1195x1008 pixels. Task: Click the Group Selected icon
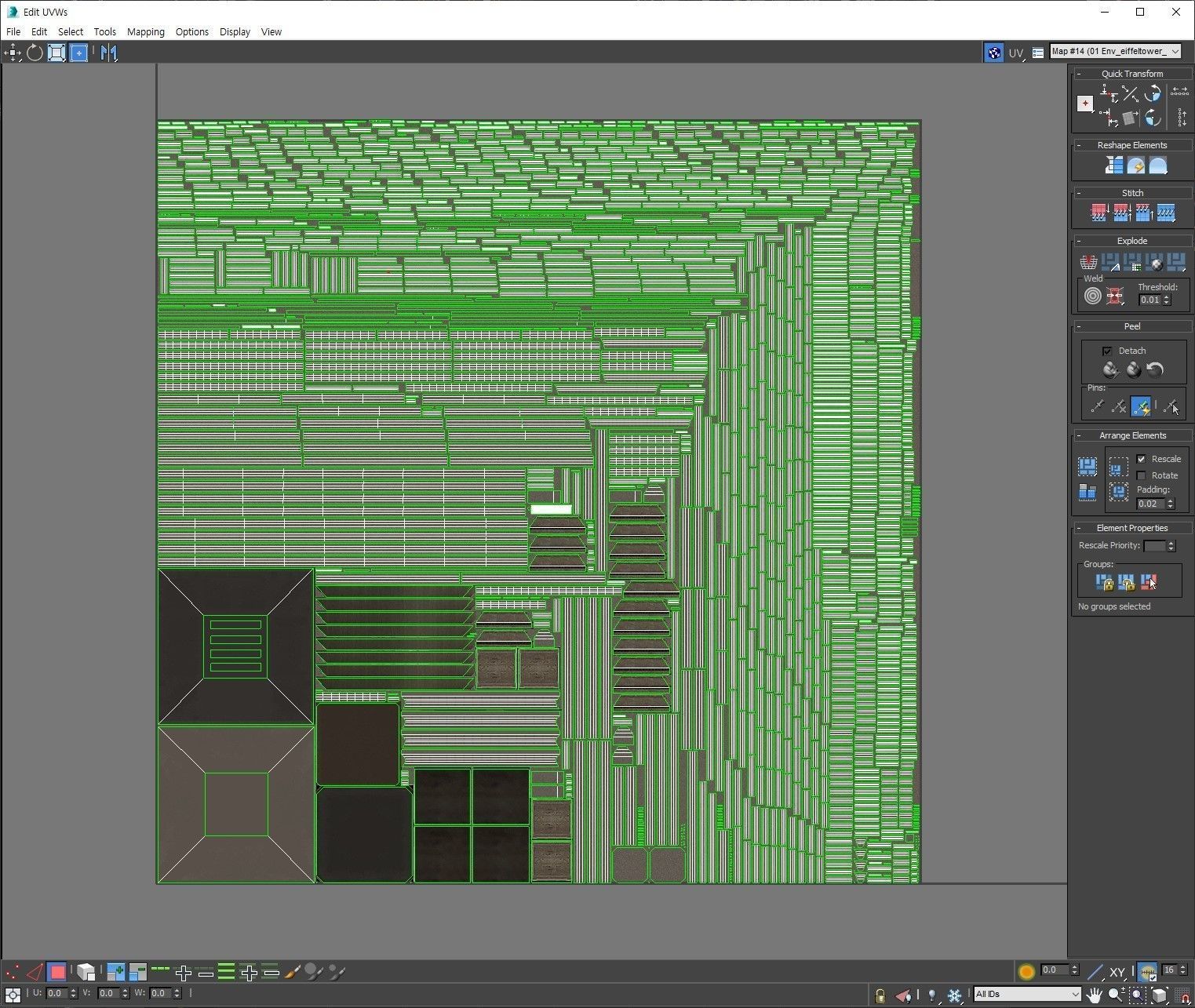point(1105,582)
